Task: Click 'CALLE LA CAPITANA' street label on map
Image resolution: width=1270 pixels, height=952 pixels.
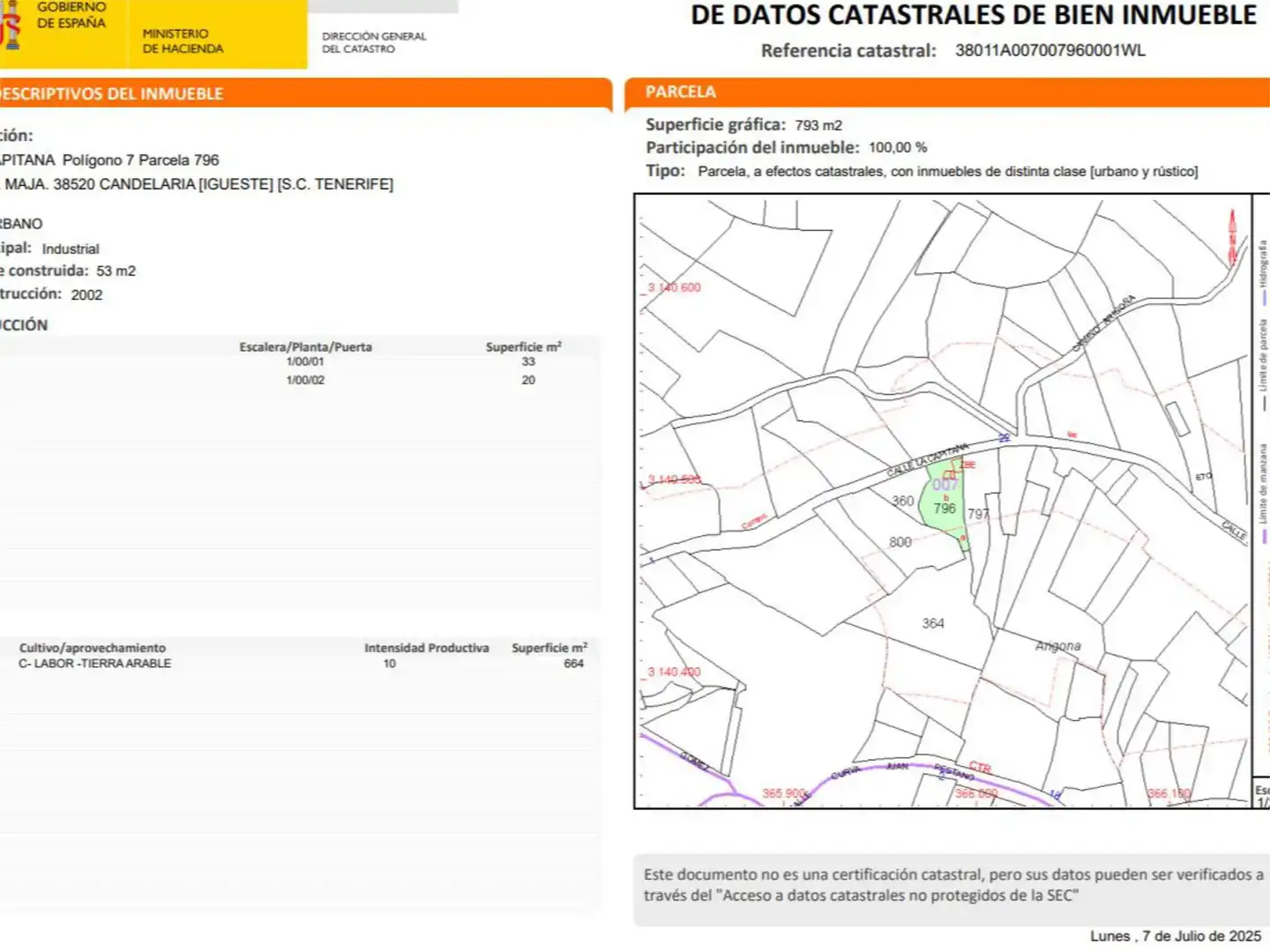Action: coord(928,459)
